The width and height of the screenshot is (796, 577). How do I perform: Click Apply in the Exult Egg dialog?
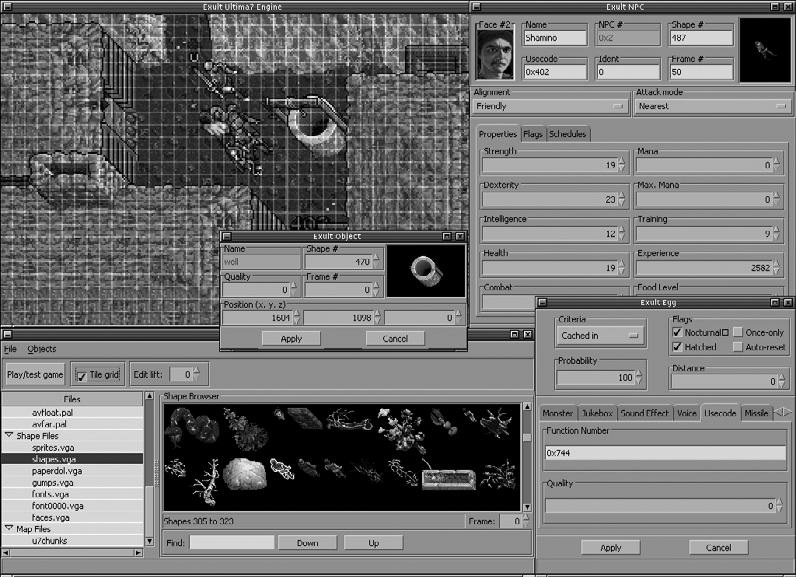click(610, 548)
